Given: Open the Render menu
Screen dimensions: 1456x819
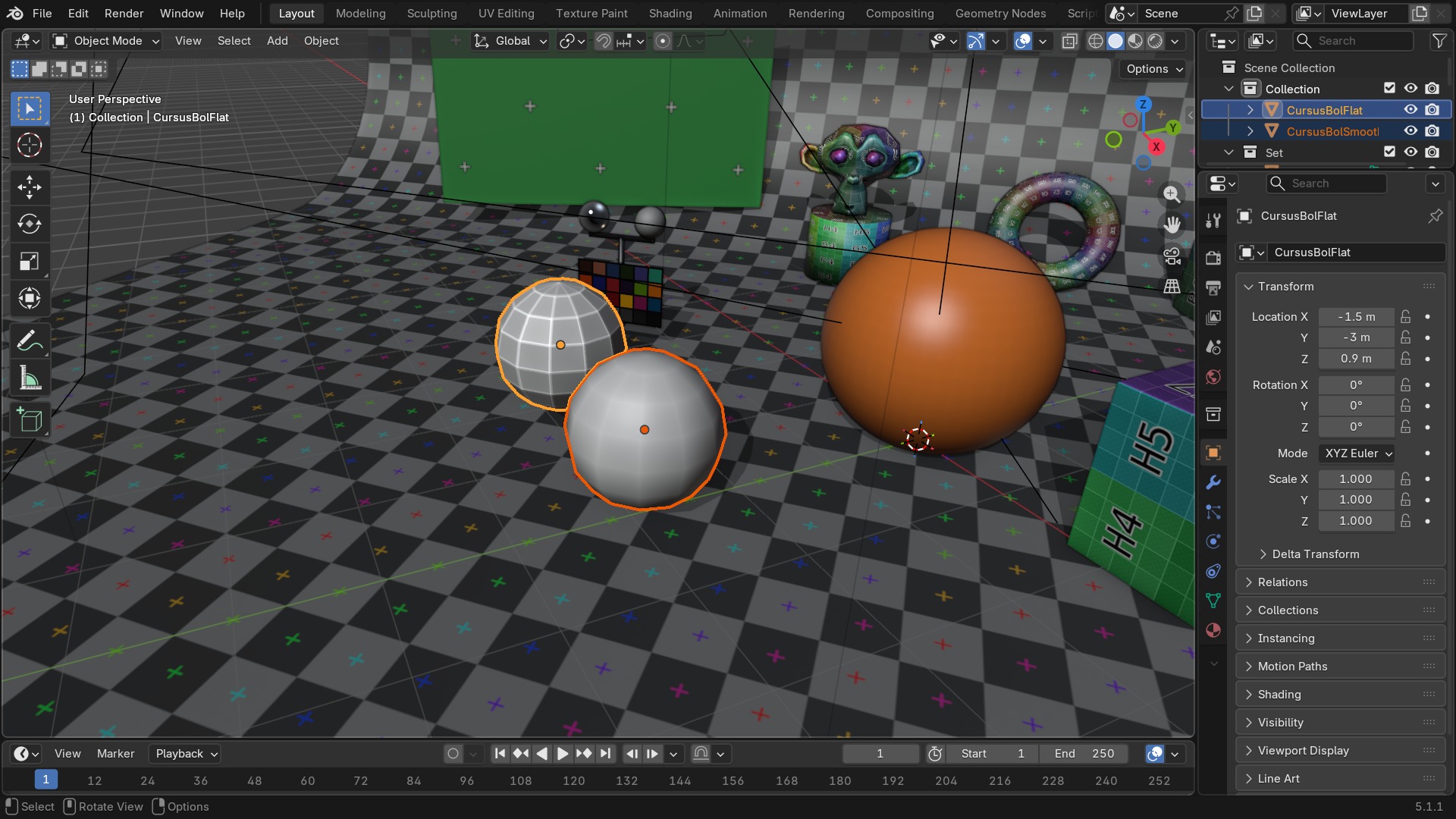Looking at the screenshot, I should pyautogui.click(x=124, y=14).
